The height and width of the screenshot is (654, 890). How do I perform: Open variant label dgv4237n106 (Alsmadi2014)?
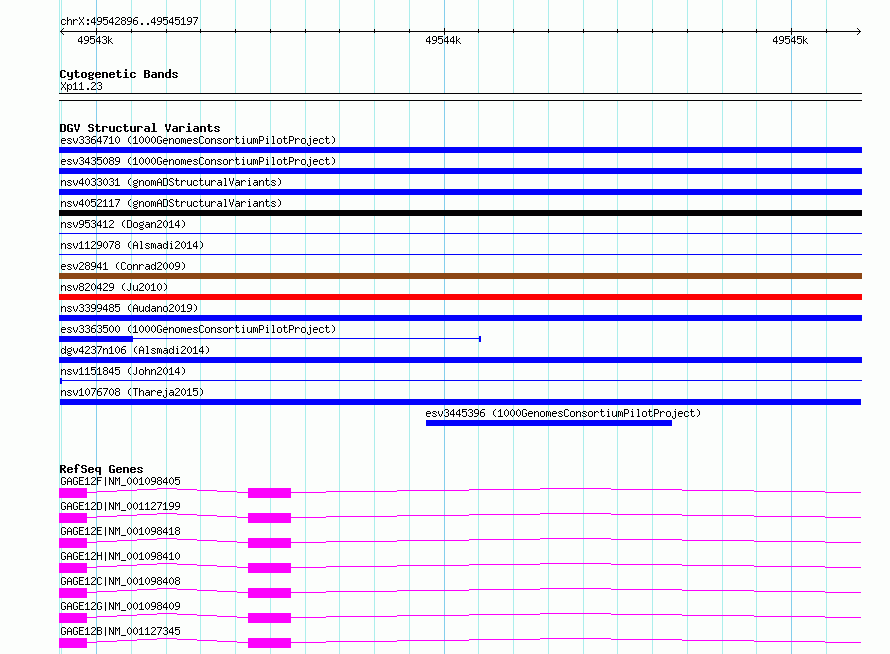(135, 350)
